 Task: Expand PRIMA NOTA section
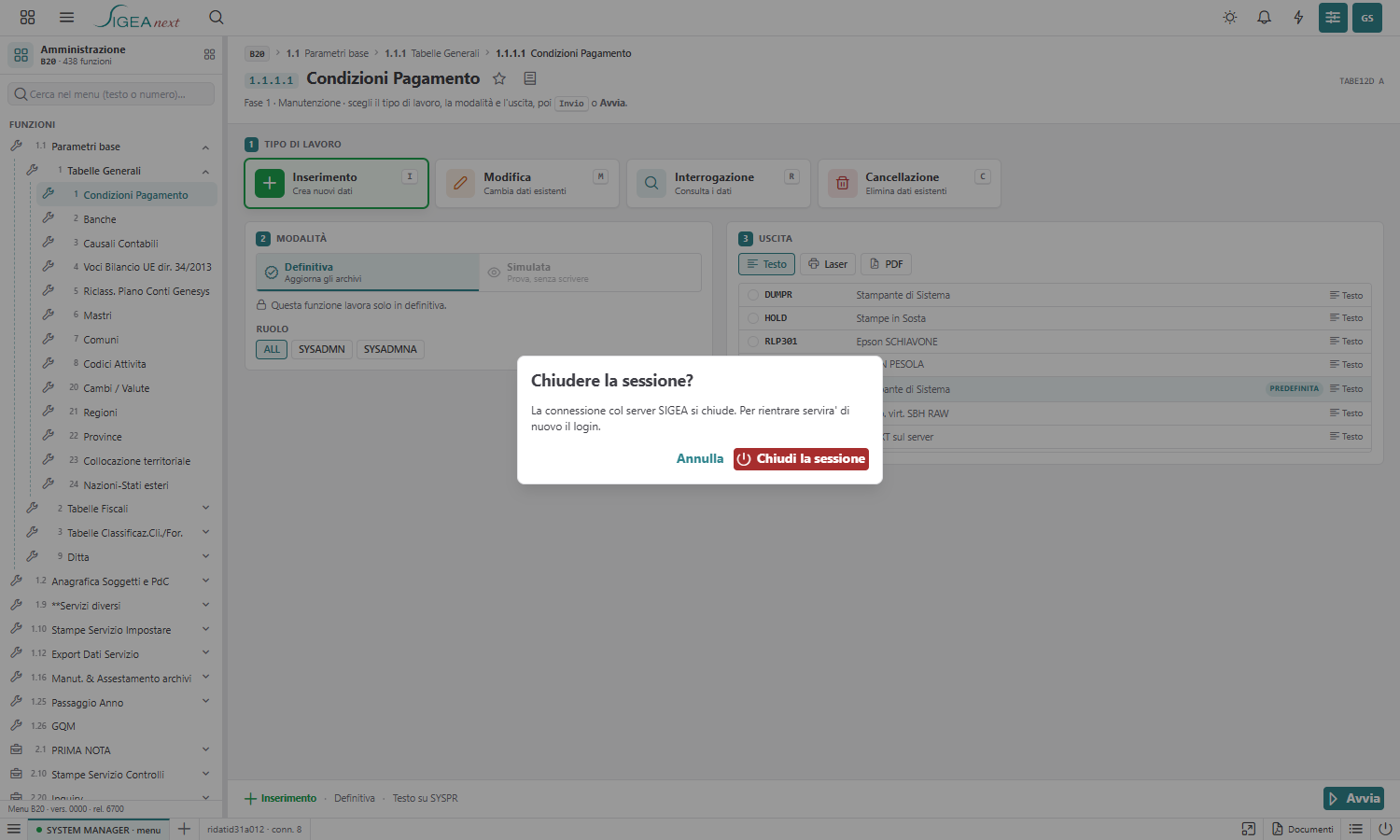205,750
